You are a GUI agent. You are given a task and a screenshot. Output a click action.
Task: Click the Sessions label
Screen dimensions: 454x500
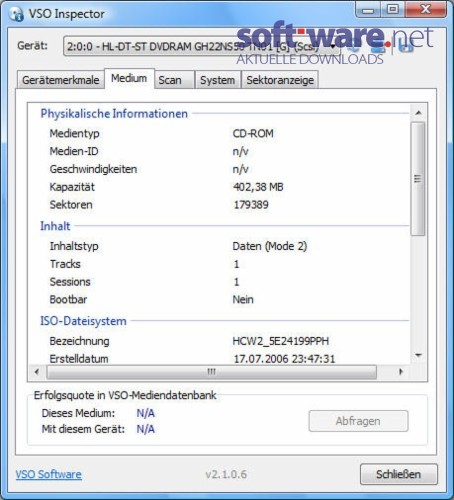pyautogui.click(x=70, y=282)
